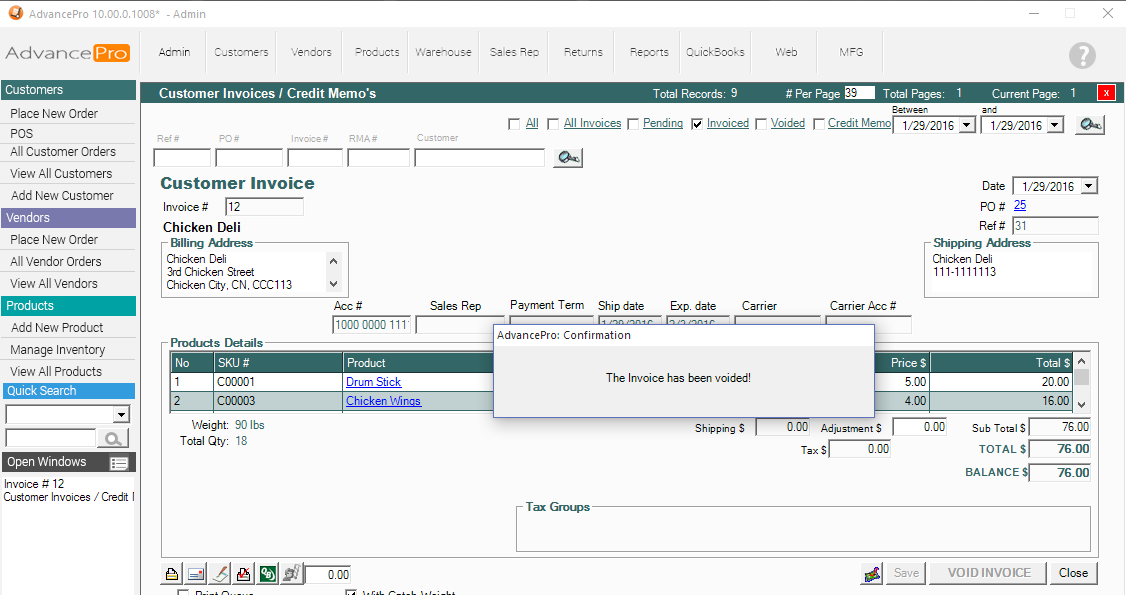Image resolution: width=1126 pixels, height=595 pixels.
Task: Open the Quick Search category dropdown
Action: click(121, 415)
